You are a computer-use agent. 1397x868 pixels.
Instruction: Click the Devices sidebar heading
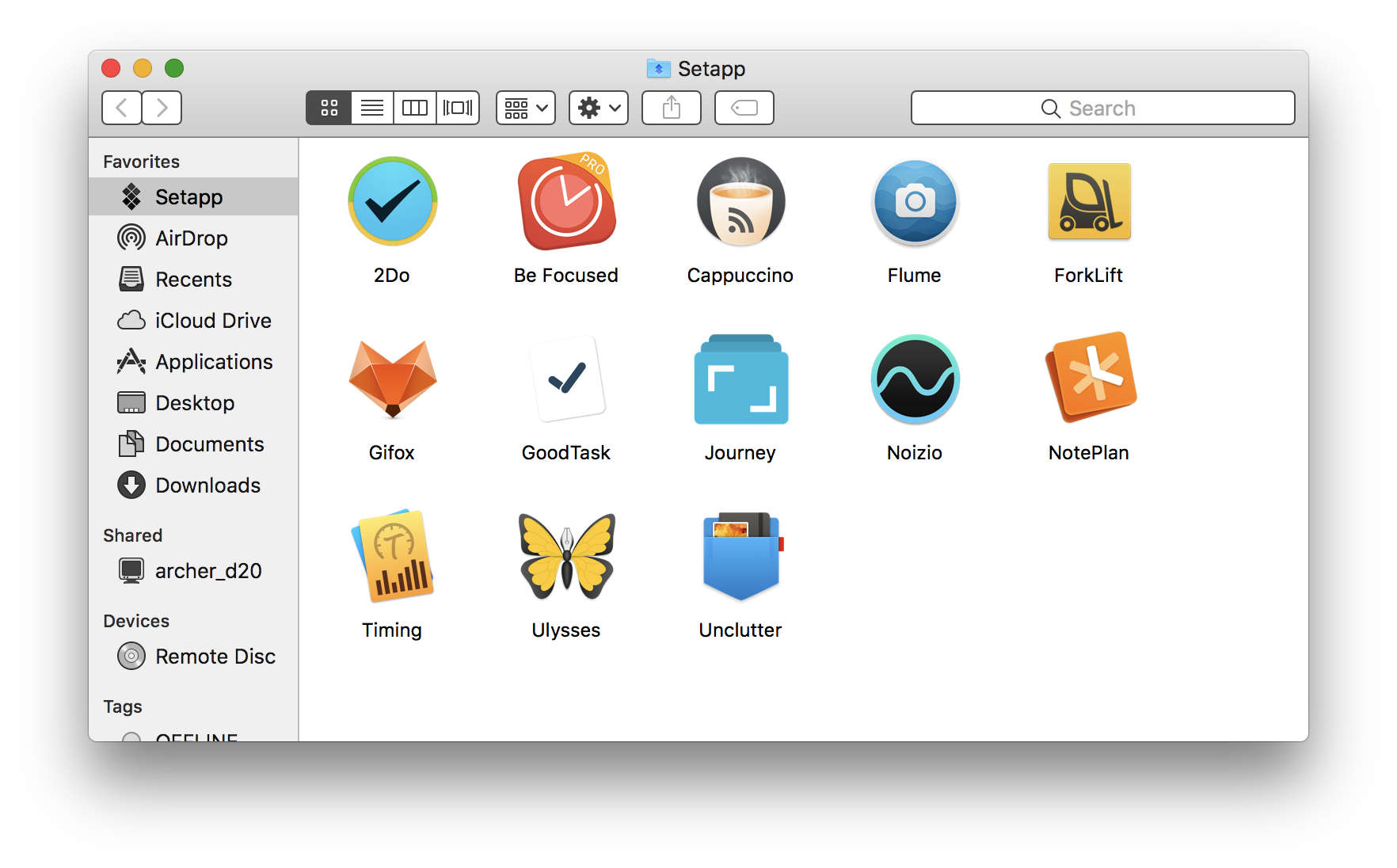tap(136, 621)
